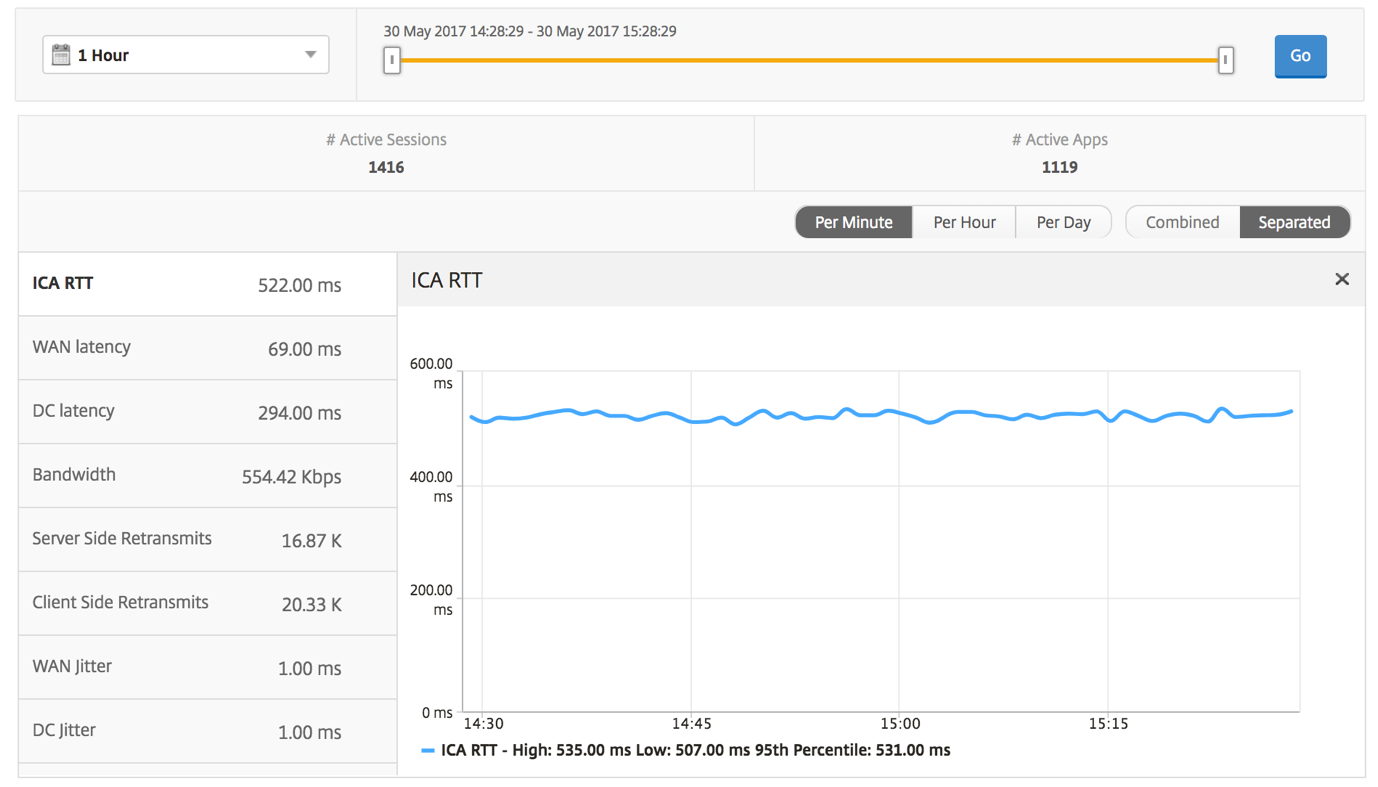Click the ICA RTT legend entry below chart

click(686, 750)
